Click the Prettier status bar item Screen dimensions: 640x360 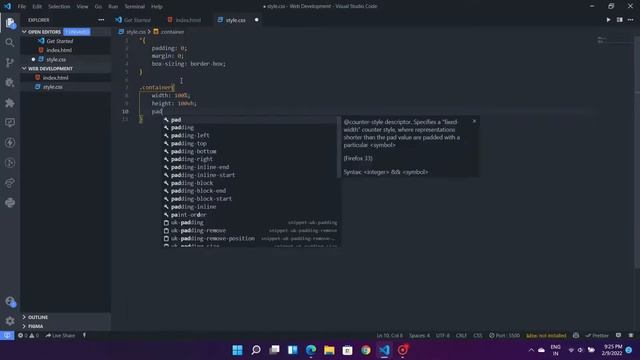tap(597, 336)
